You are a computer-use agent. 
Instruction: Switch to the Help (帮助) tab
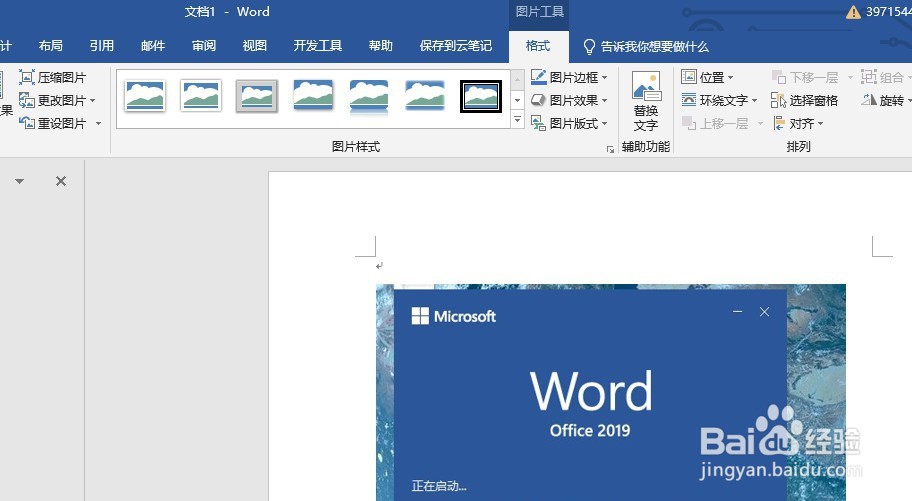(x=381, y=46)
